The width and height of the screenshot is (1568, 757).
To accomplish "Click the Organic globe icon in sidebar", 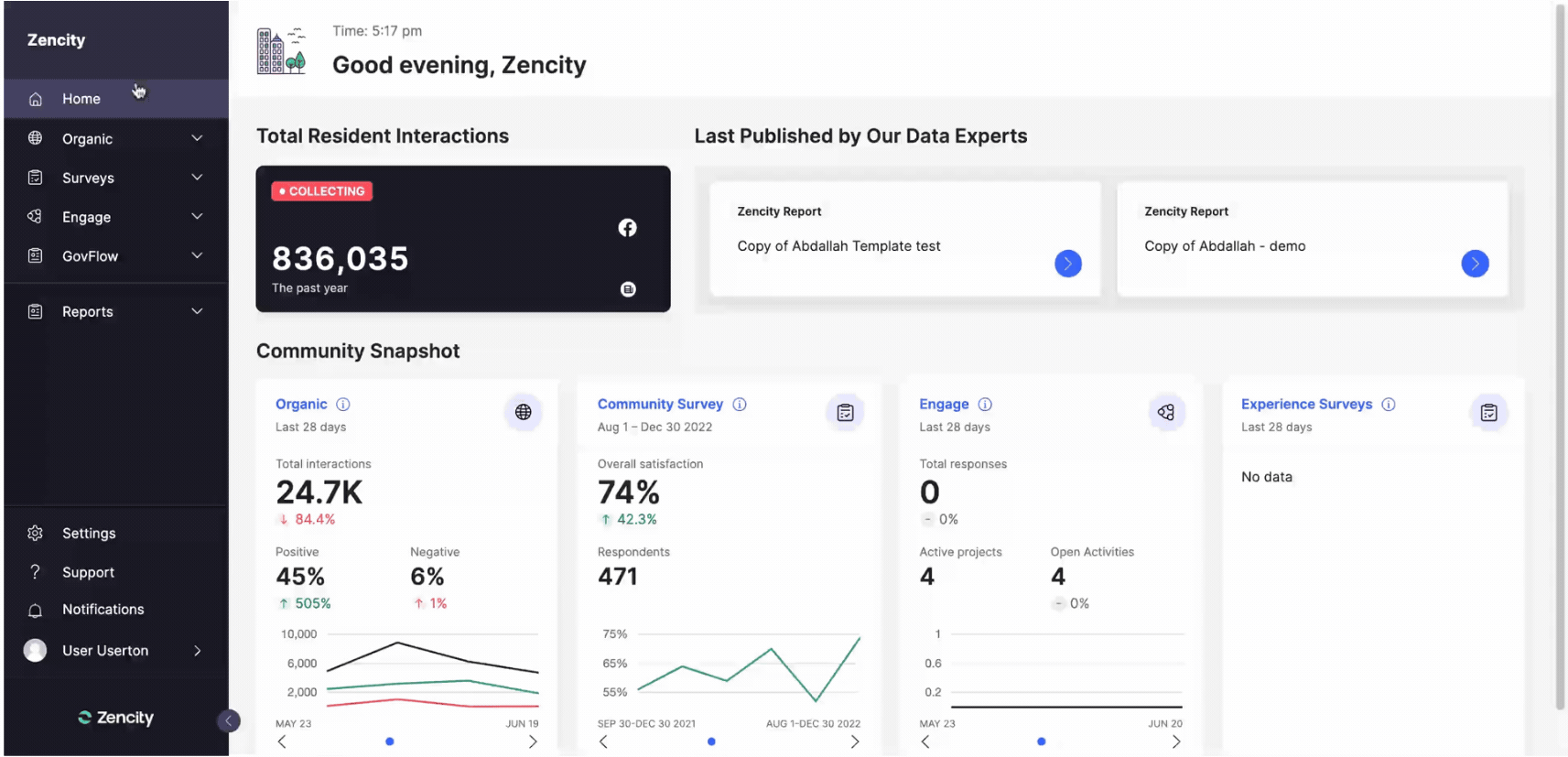I will [x=35, y=138].
